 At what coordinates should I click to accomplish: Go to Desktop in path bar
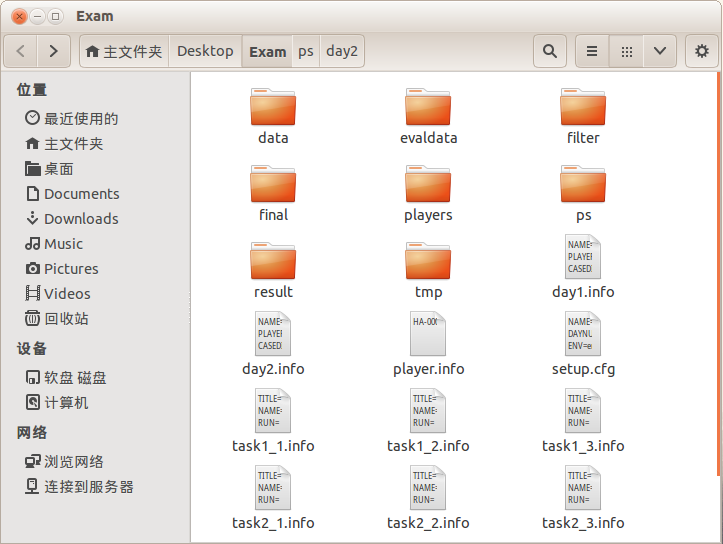[205, 51]
